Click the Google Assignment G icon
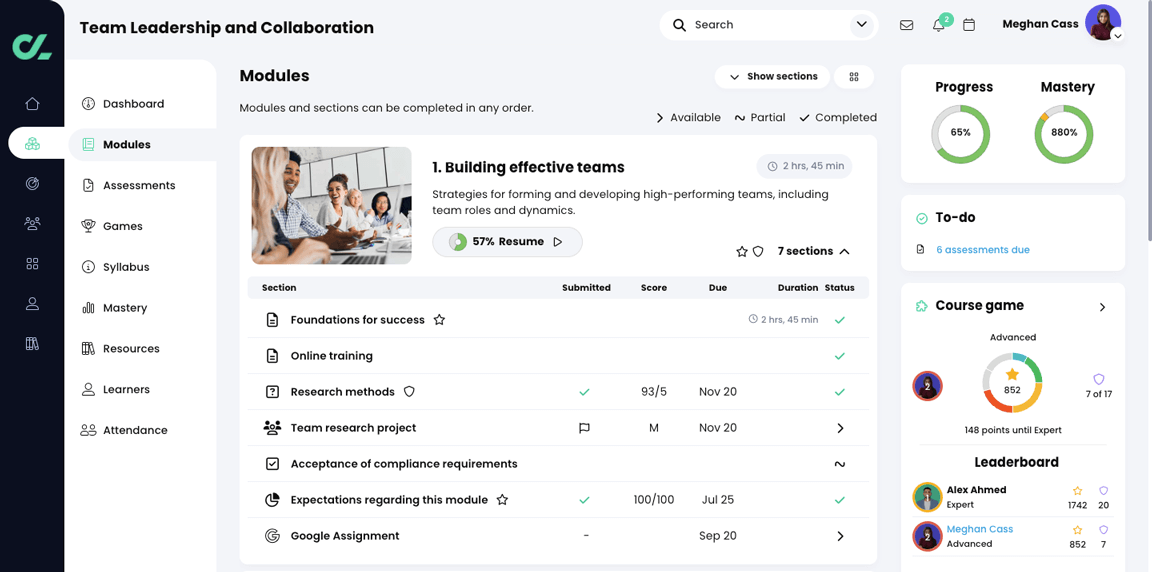Viewport: 1152px width, 572px height. point(273,535)
